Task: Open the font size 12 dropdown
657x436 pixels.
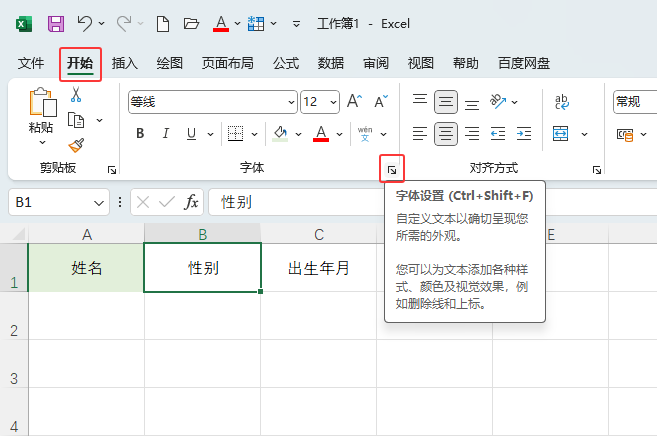Action: click(x=334, y=102)
